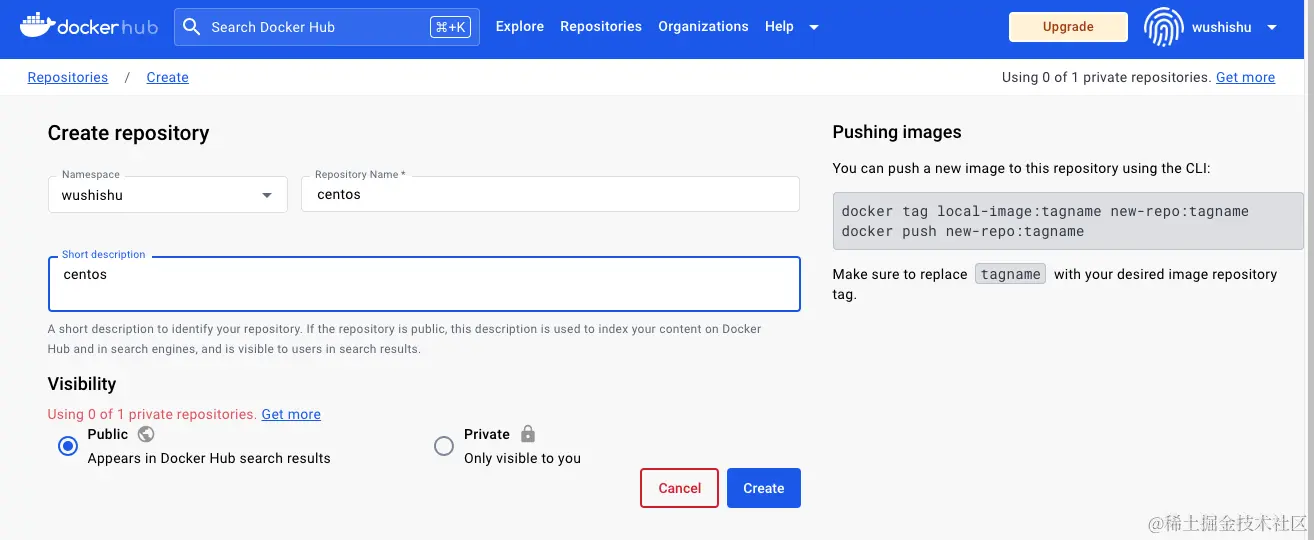Screen dimensions: 1314x540
Task: Click the ⌘+K shortcut badge
Action: click(x=450, y=27)
